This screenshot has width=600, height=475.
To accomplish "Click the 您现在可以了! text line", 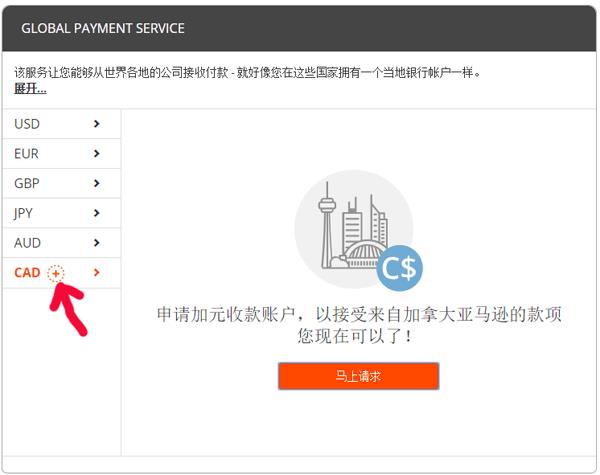I will [355, 336].
